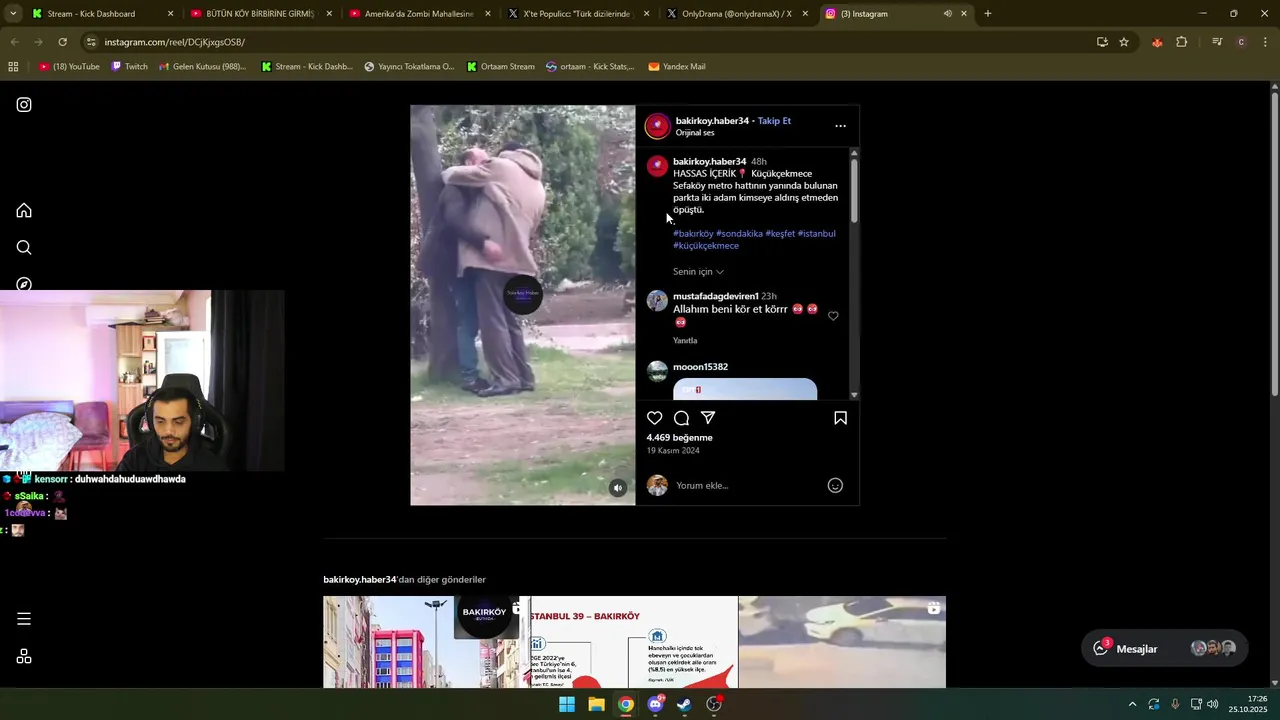
Task: Open post options three-dots icon
Action: pos(840,126)
